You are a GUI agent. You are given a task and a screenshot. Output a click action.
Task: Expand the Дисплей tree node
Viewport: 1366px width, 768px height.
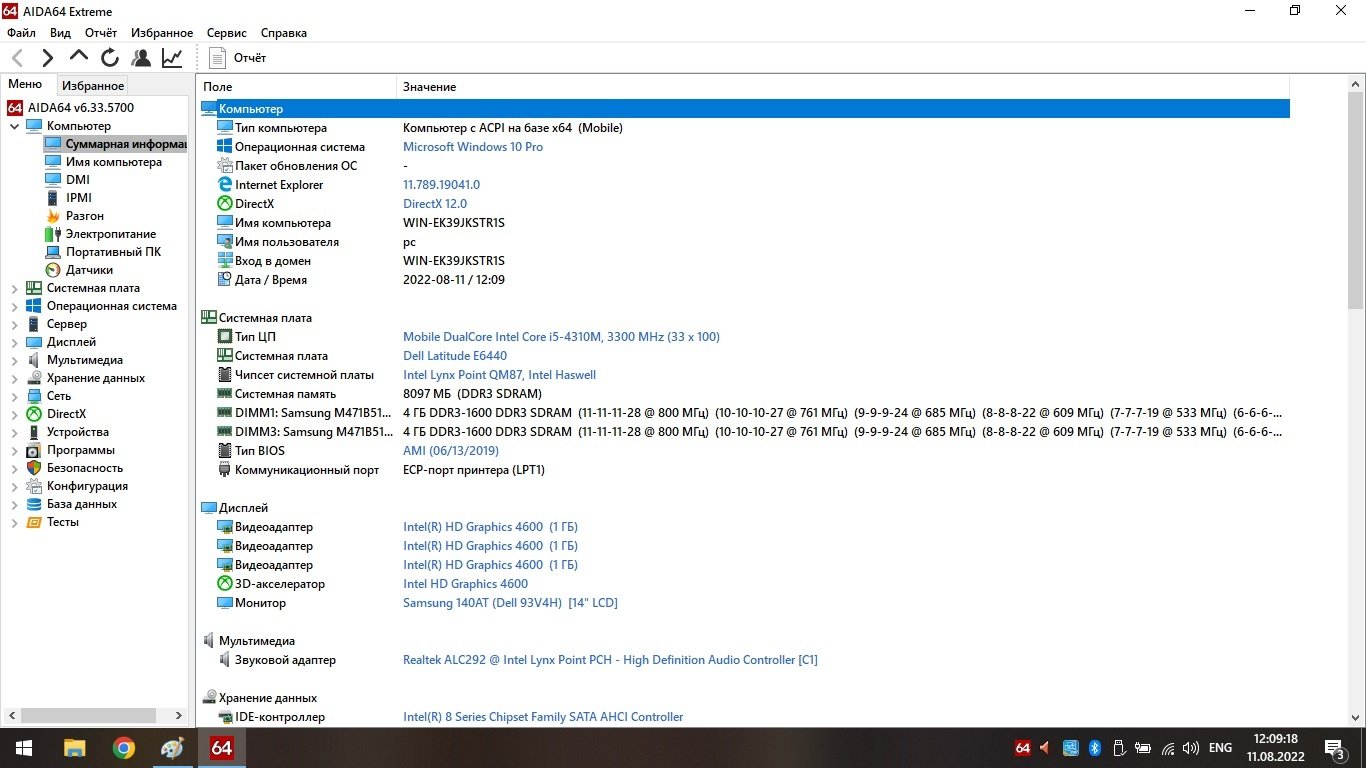coord(14,342)
